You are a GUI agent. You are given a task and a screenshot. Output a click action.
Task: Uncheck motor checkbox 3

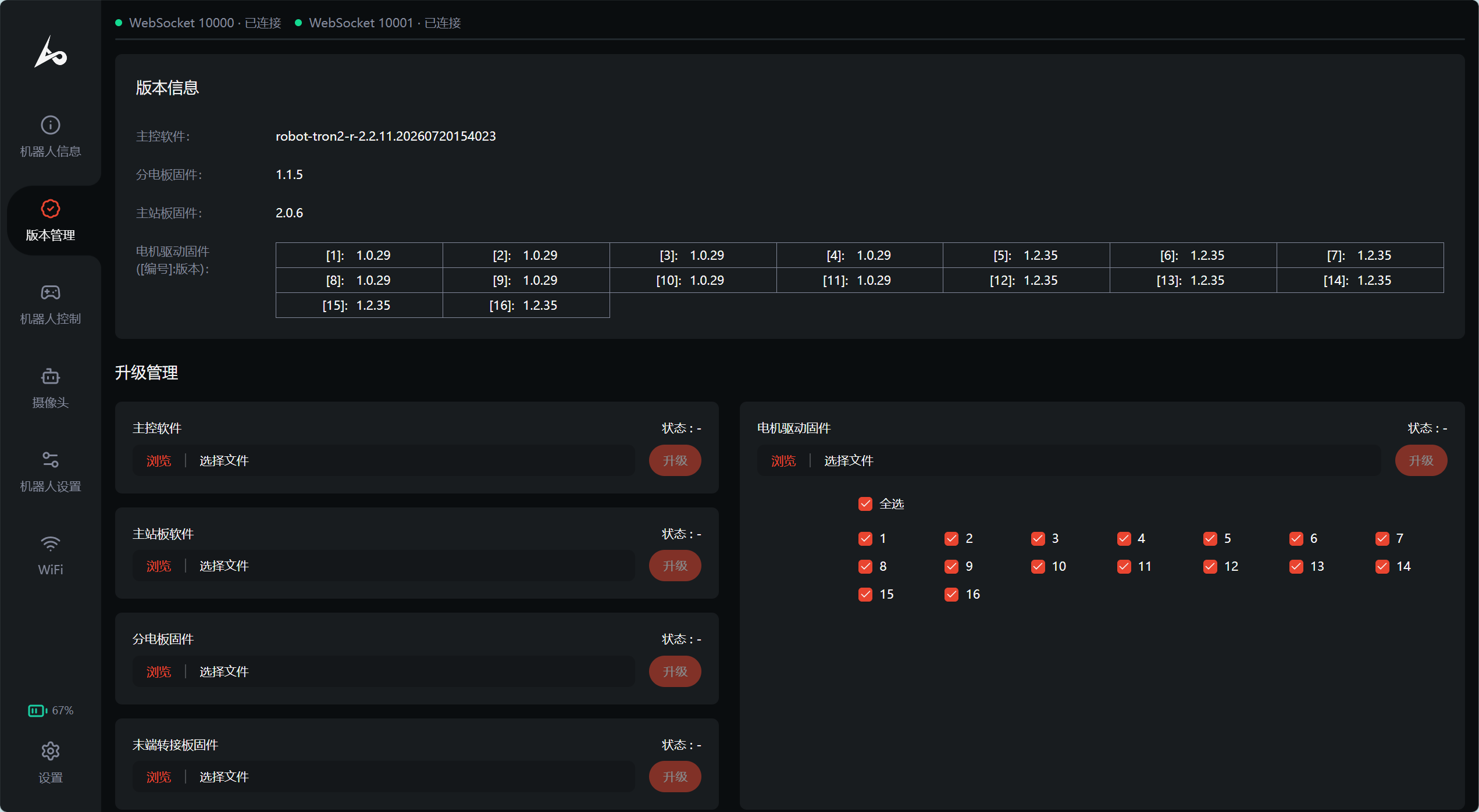(1038, 538)
